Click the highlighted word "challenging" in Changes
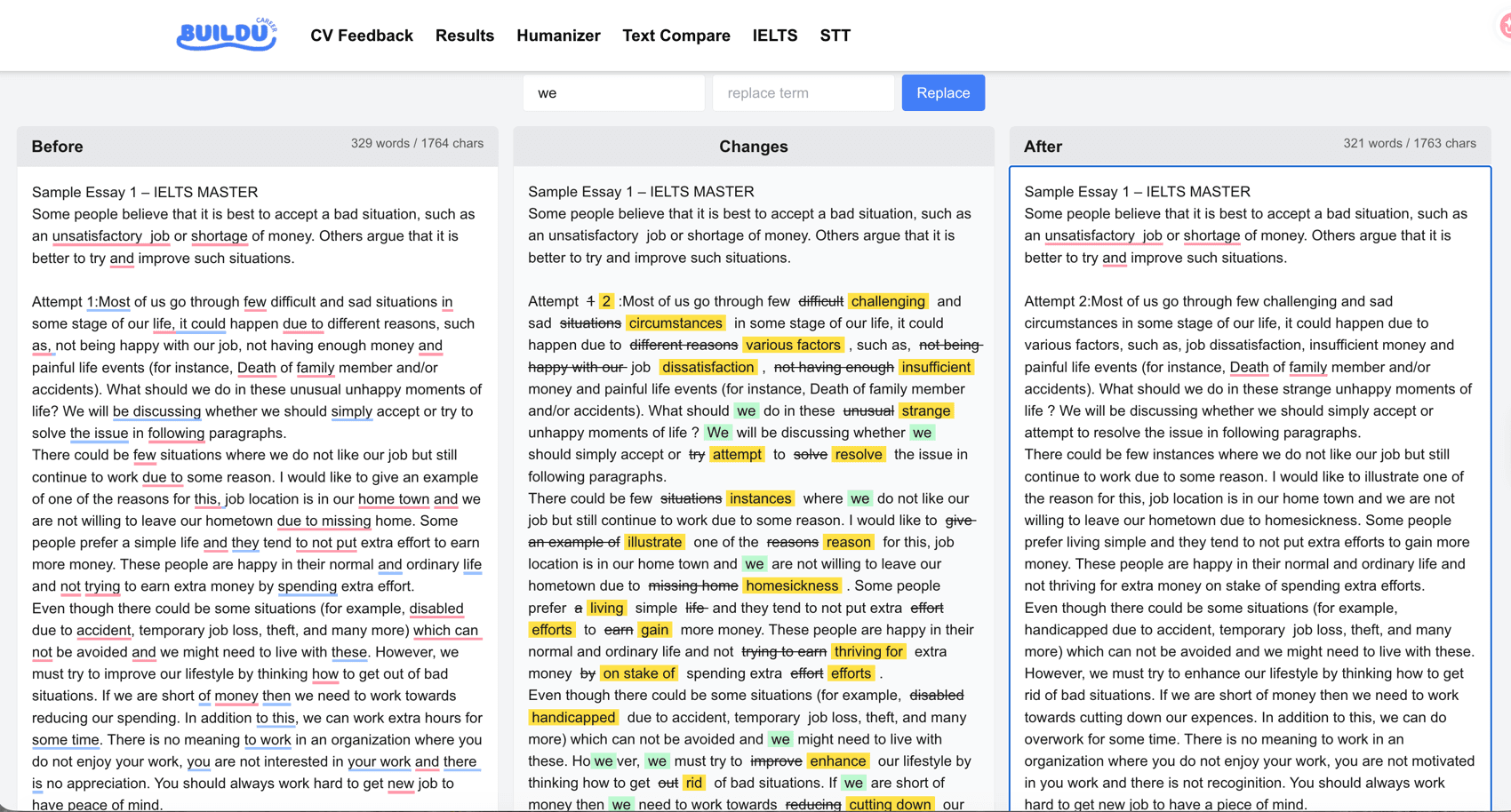Viewport: 1511px width, 812px height. point(888,301)
